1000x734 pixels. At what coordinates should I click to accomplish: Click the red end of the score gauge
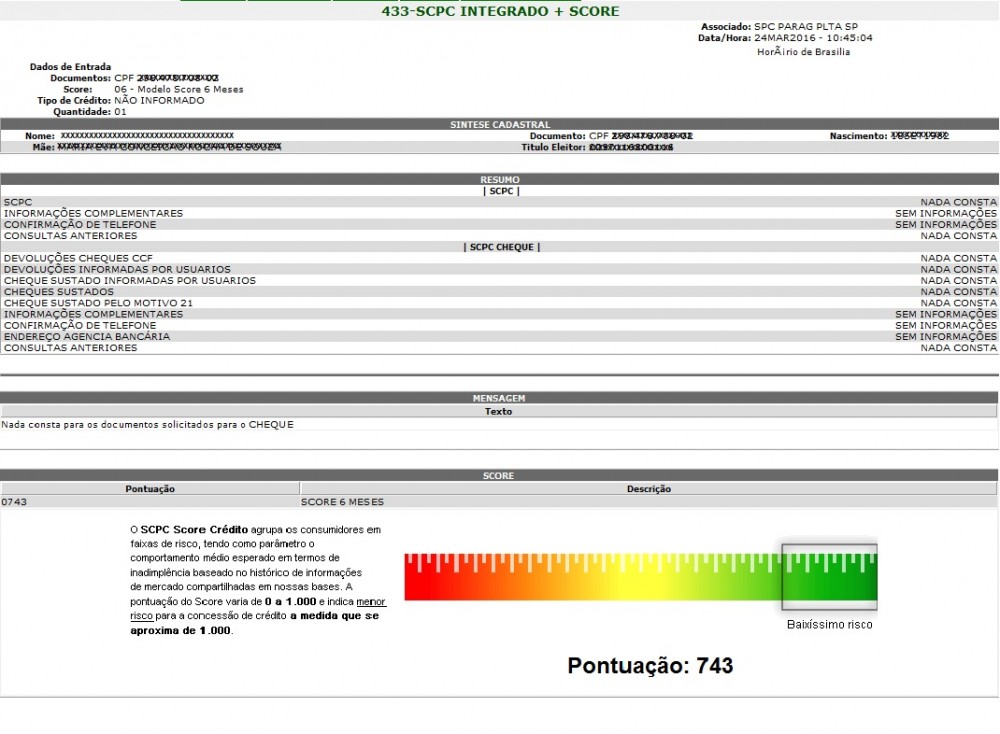point(421,577)
